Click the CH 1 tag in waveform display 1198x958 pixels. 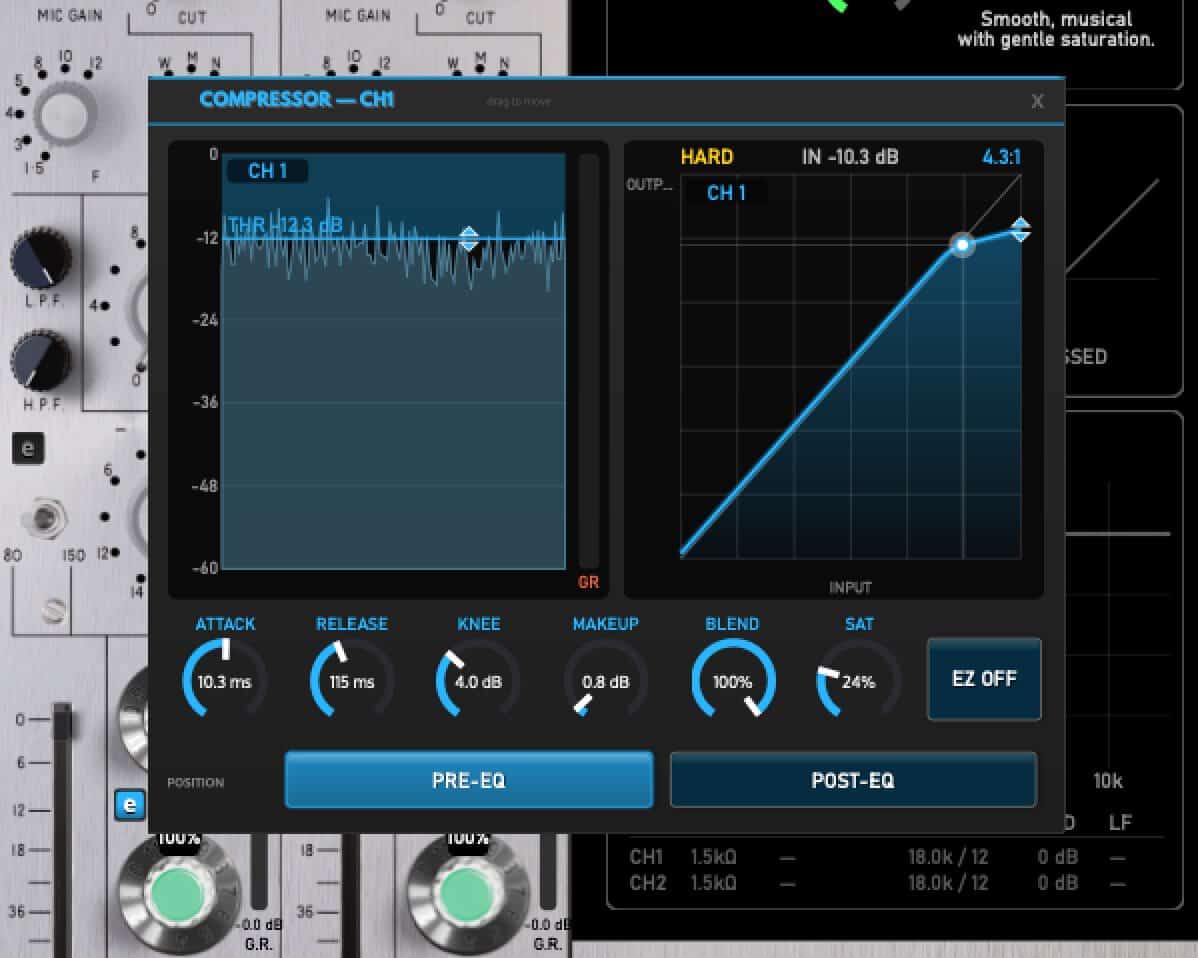coord(267,171)
